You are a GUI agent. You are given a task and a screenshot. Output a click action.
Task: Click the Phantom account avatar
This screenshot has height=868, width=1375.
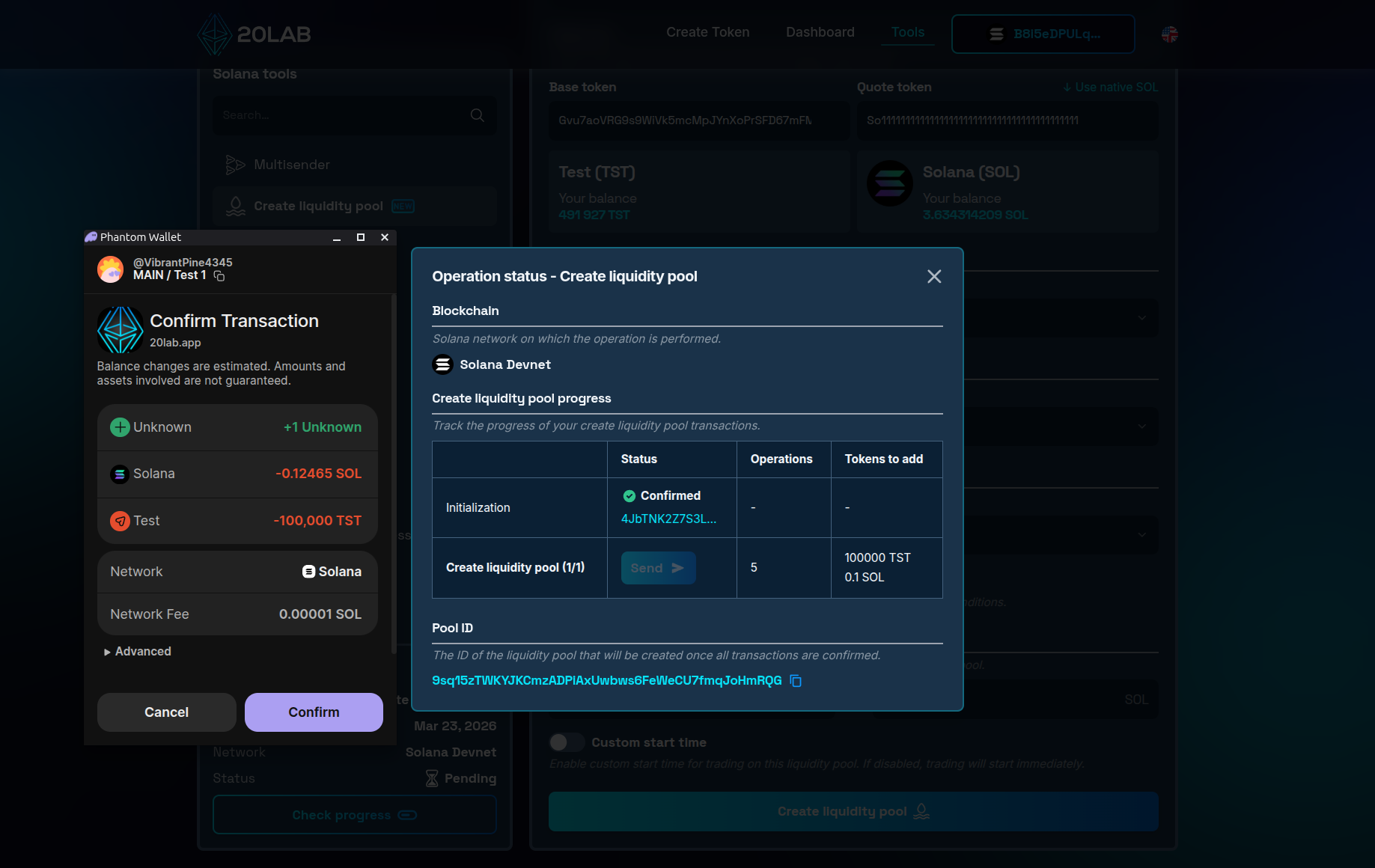click(x=111, y=269)
